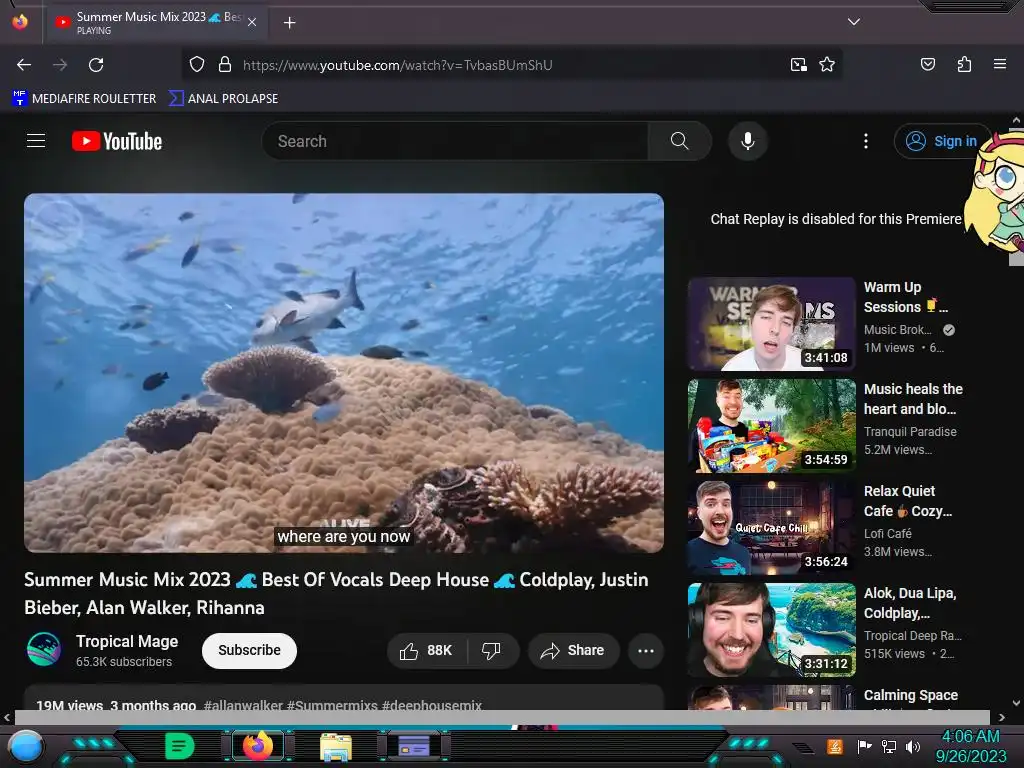Click the Lofi Café channel name
The height and width of the screenshot is (768, 1024).
coord(888,534)
